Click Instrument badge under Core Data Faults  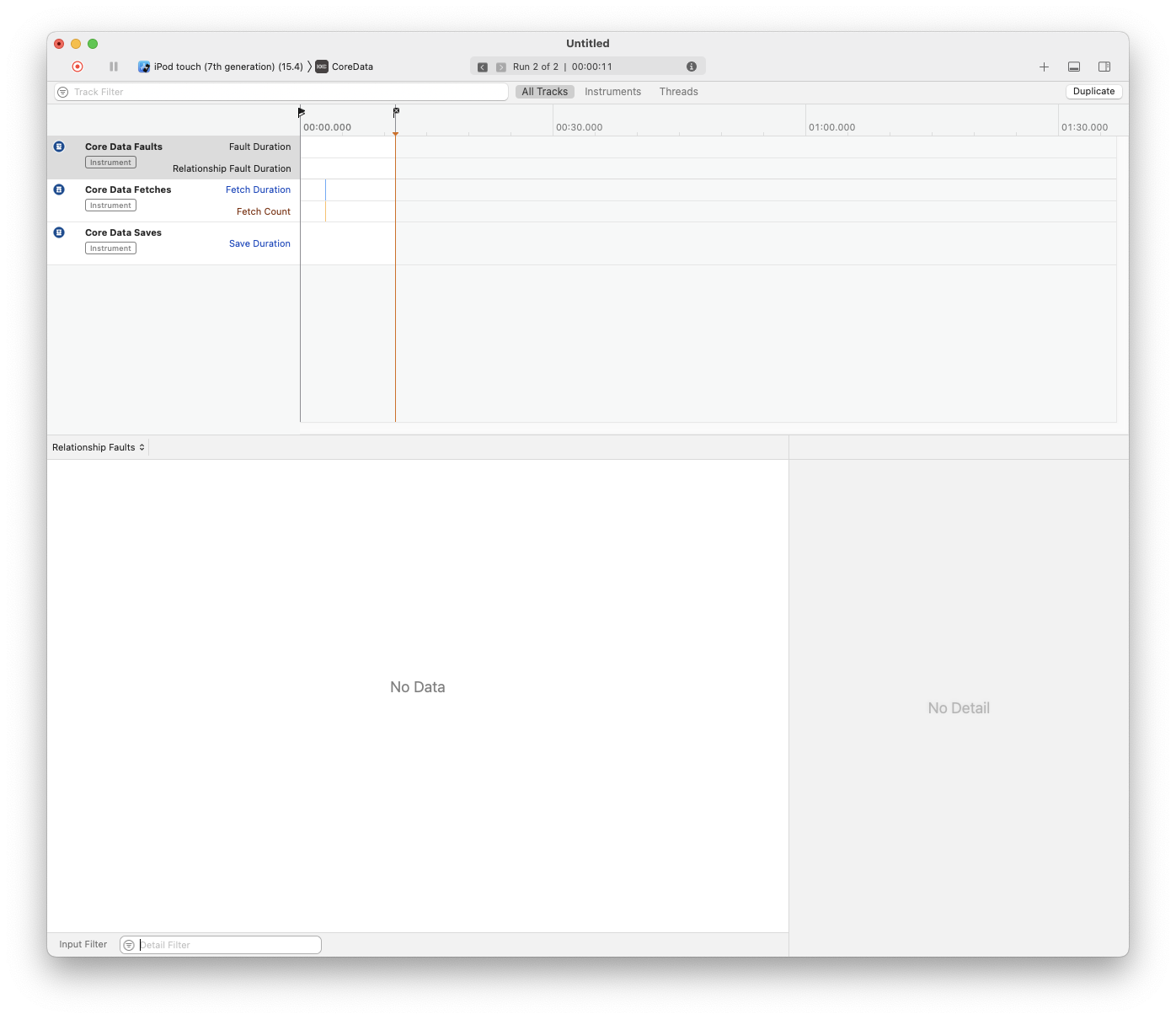[x=110, y=163]
